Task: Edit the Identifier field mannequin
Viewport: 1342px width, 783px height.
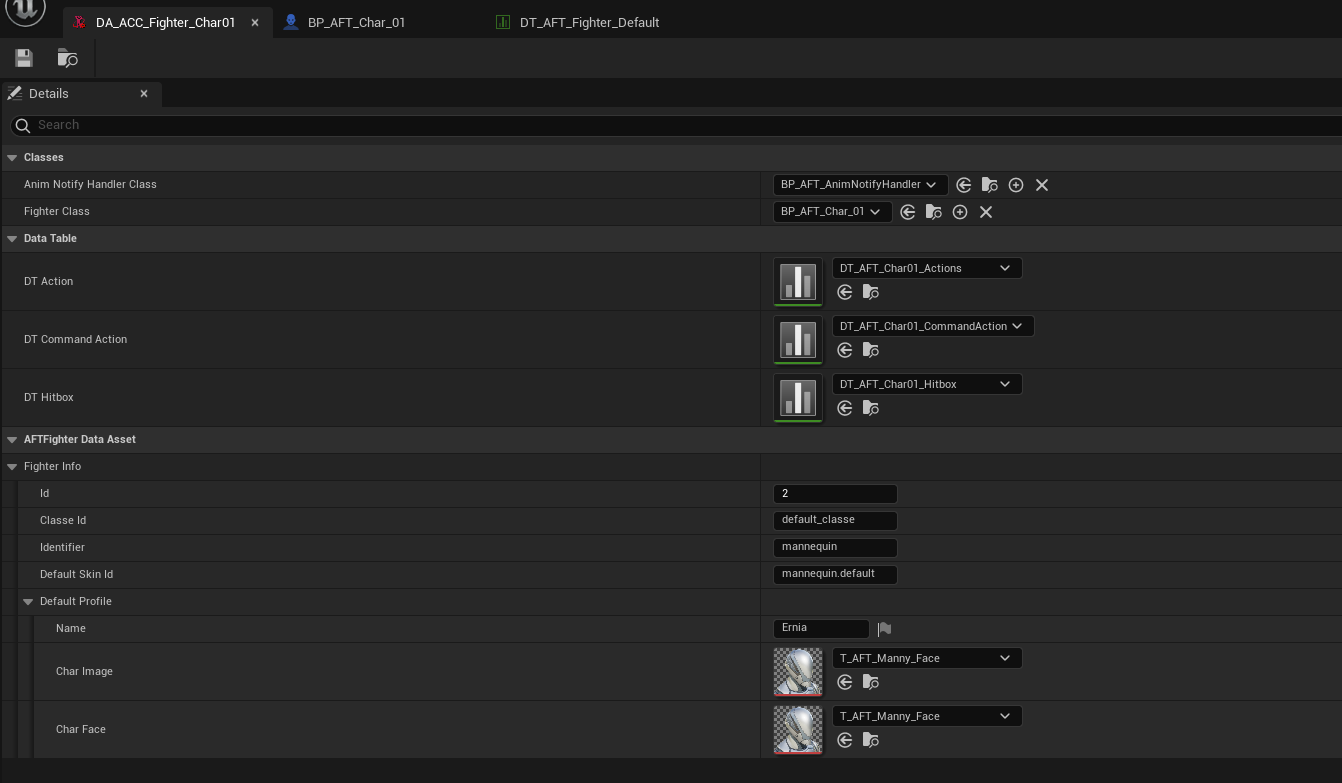Action: click(835, 548)
